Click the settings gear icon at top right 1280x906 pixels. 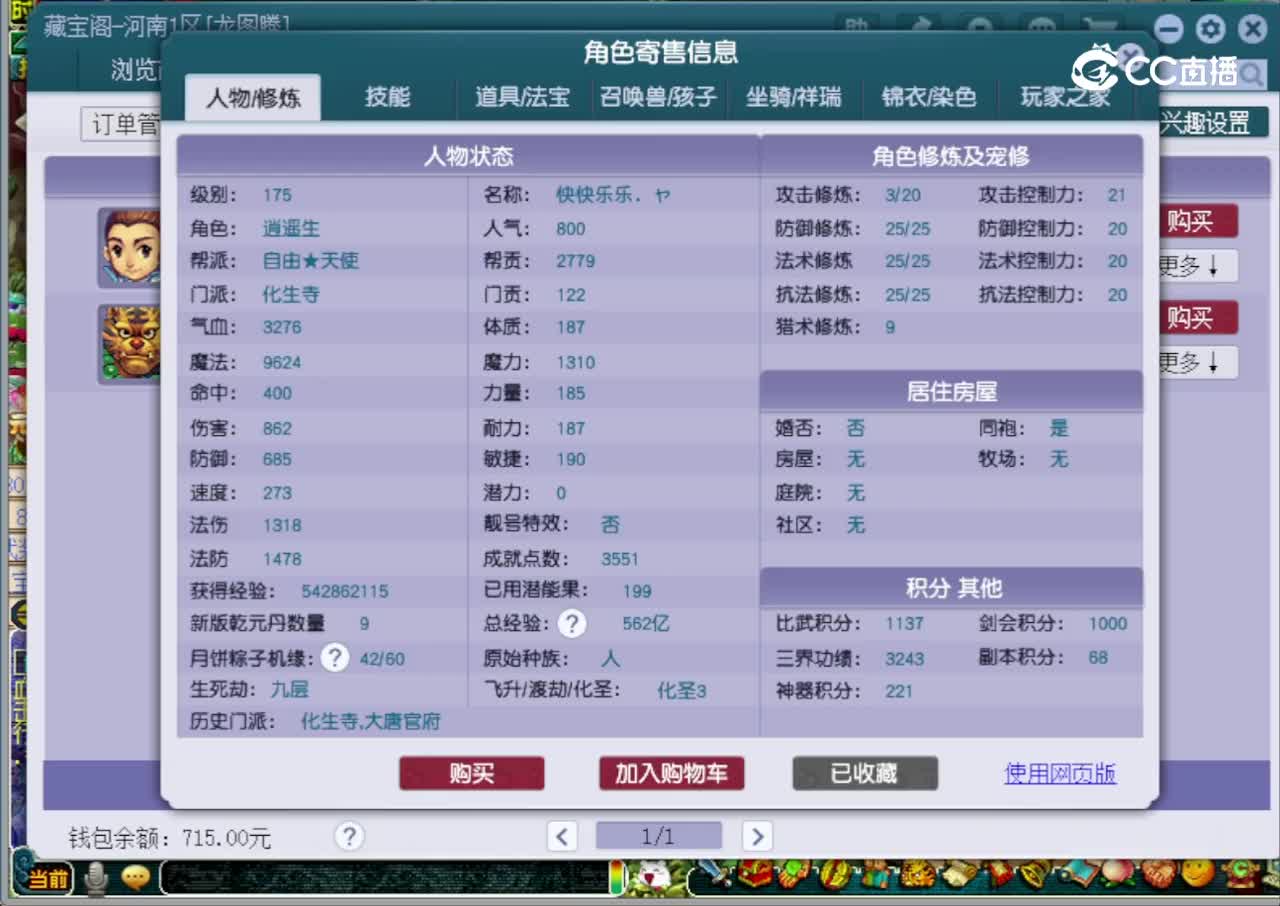tap(1210, 29)
